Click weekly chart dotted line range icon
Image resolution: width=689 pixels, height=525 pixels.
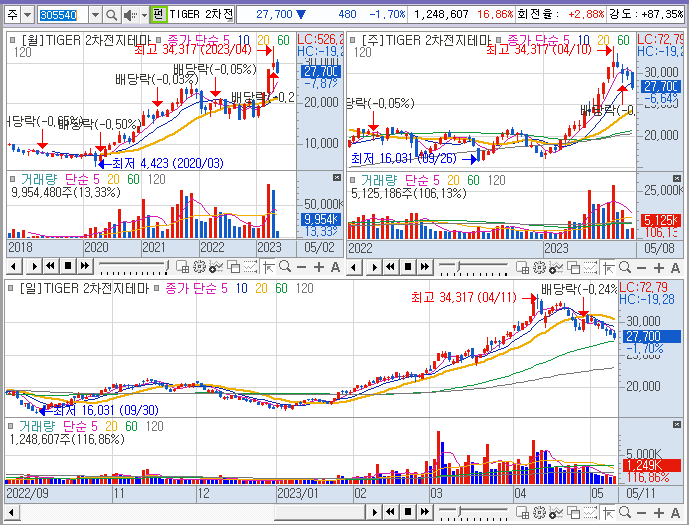(x=591, y=267)
